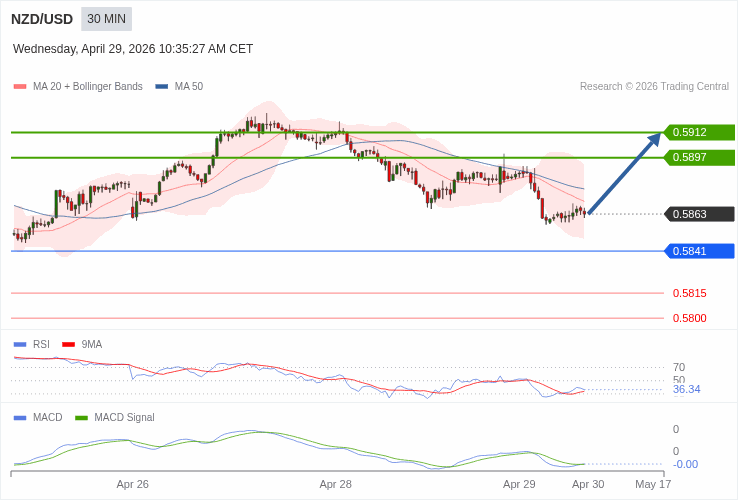Click the Apr 26 date axis marker
The image size is (738, 500).
click(x=132, y=484)
